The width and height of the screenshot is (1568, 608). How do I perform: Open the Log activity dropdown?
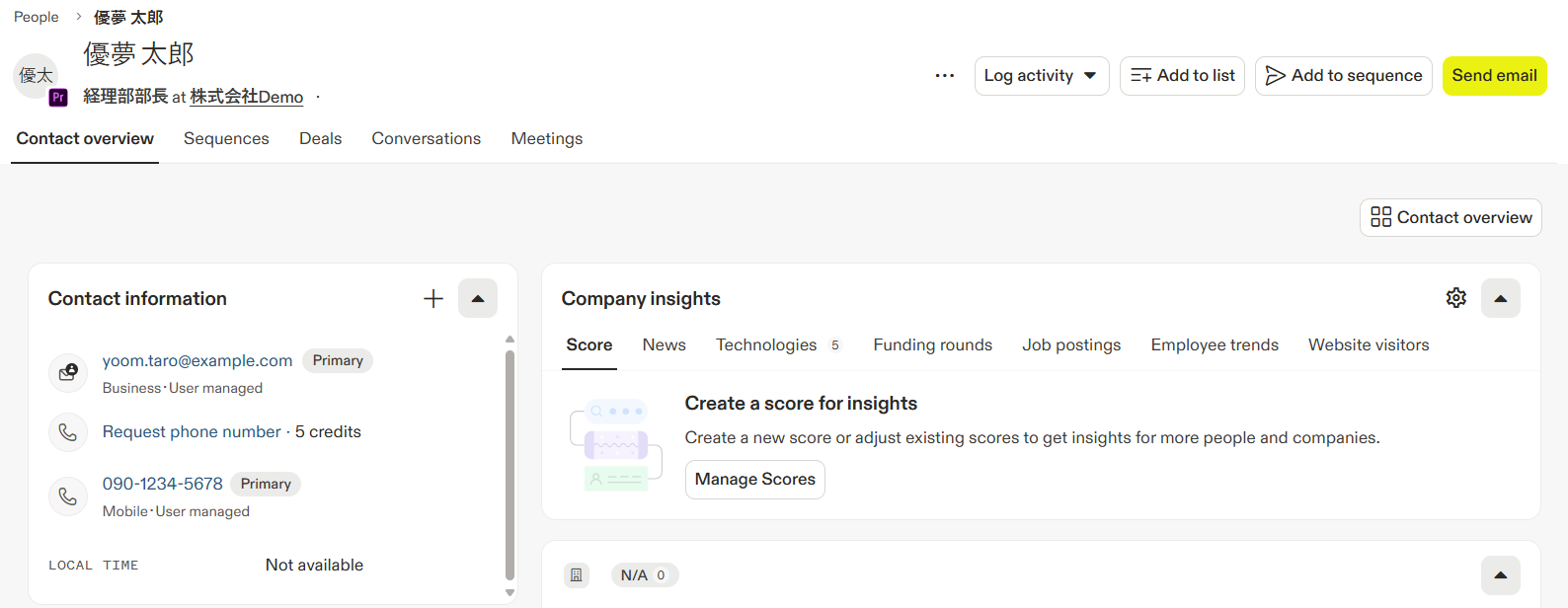[1042, 76]
